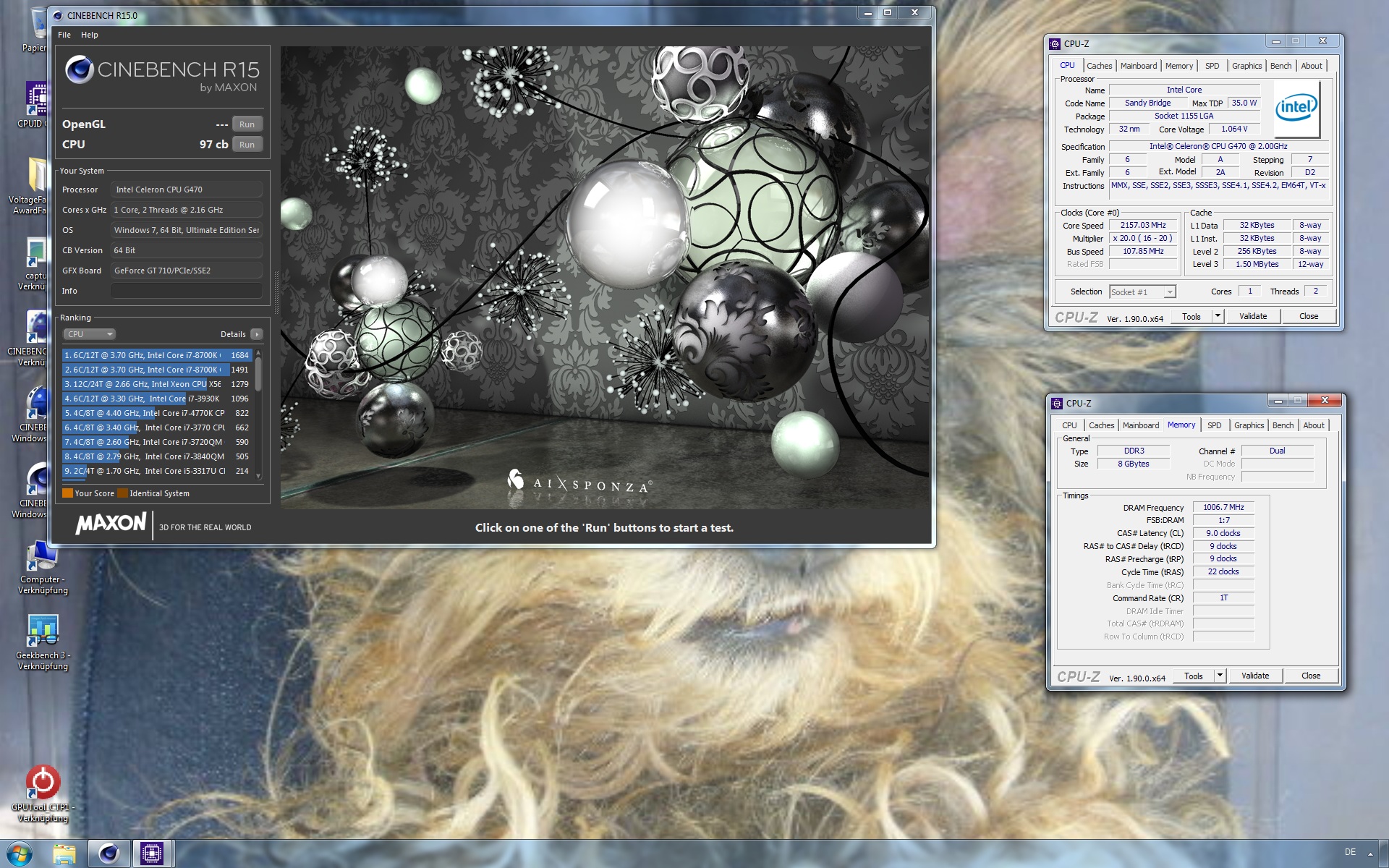This screenshot has height=868, width=1389.
Task: Switch to Caches tab in lower CPU-Z window
Action: 1101,425
